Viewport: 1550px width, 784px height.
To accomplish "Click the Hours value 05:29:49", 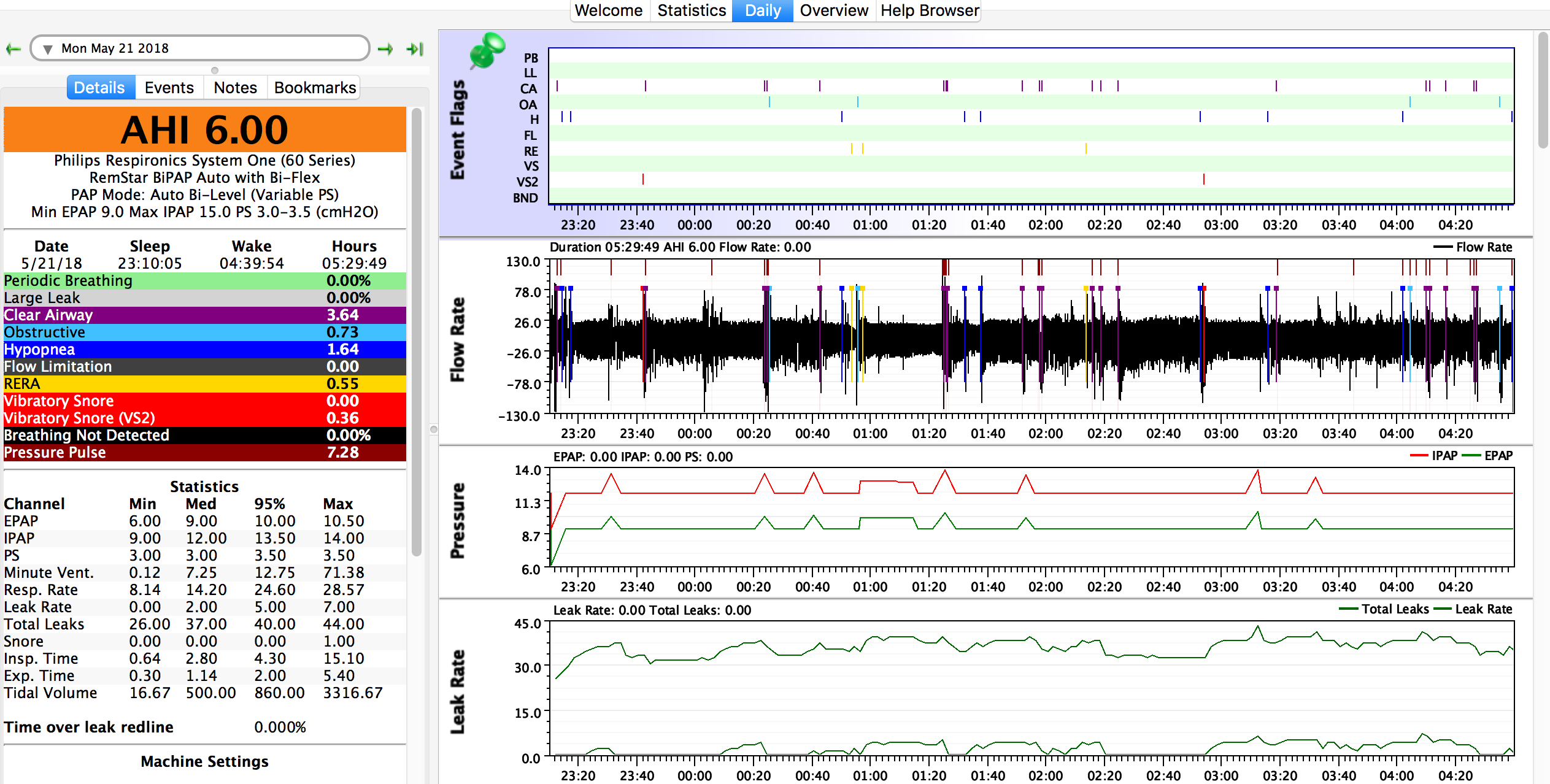I will pos(354,264).
